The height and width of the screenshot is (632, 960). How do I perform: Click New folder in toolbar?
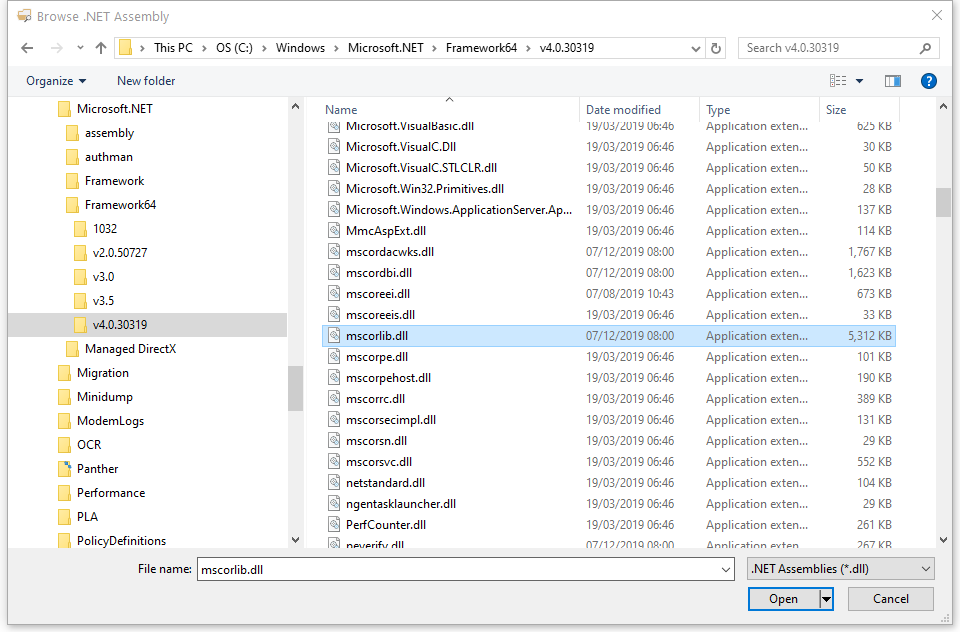pyautogui.click(x=146, y=81)
